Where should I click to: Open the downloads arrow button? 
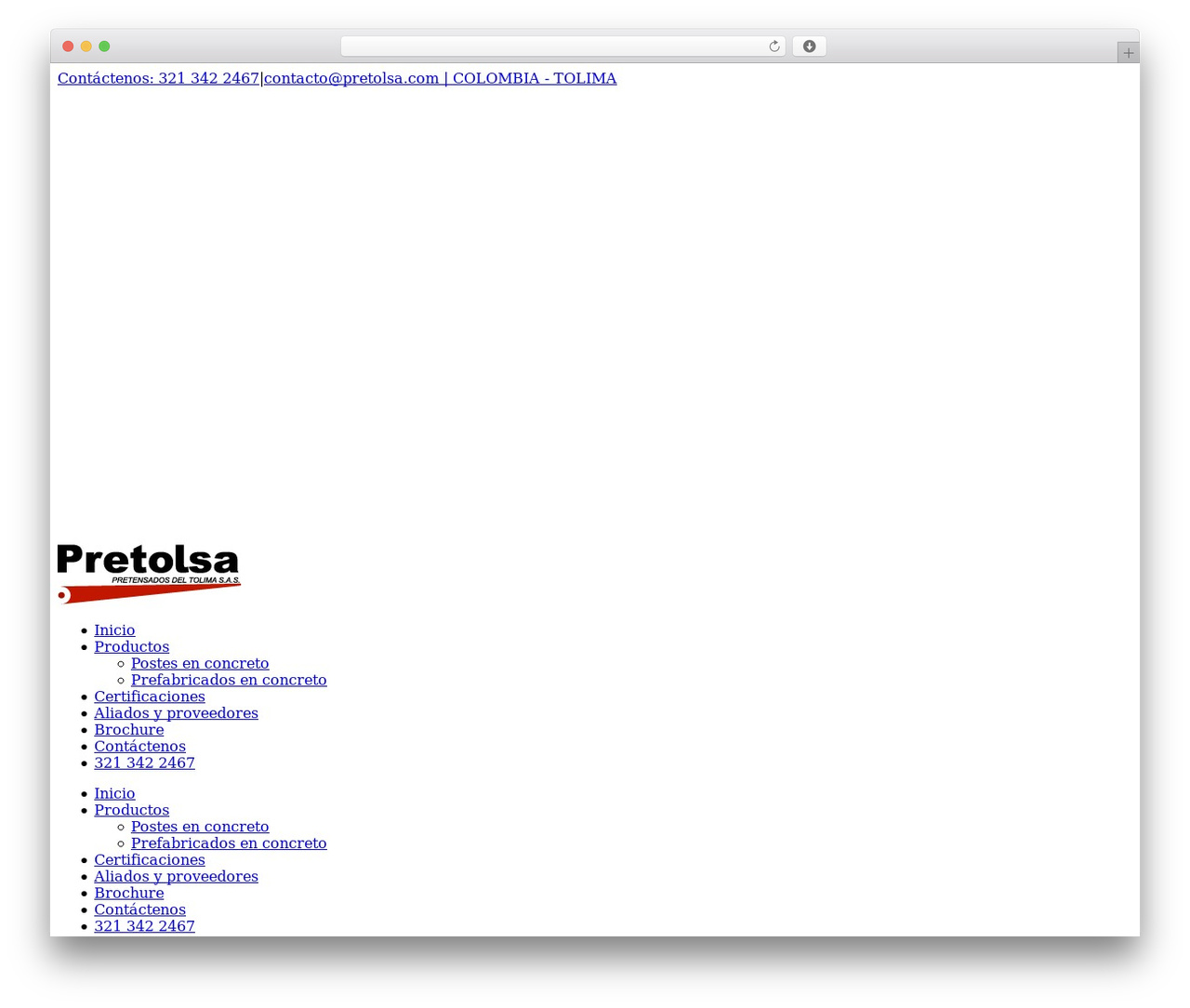(x=809, y=46)
